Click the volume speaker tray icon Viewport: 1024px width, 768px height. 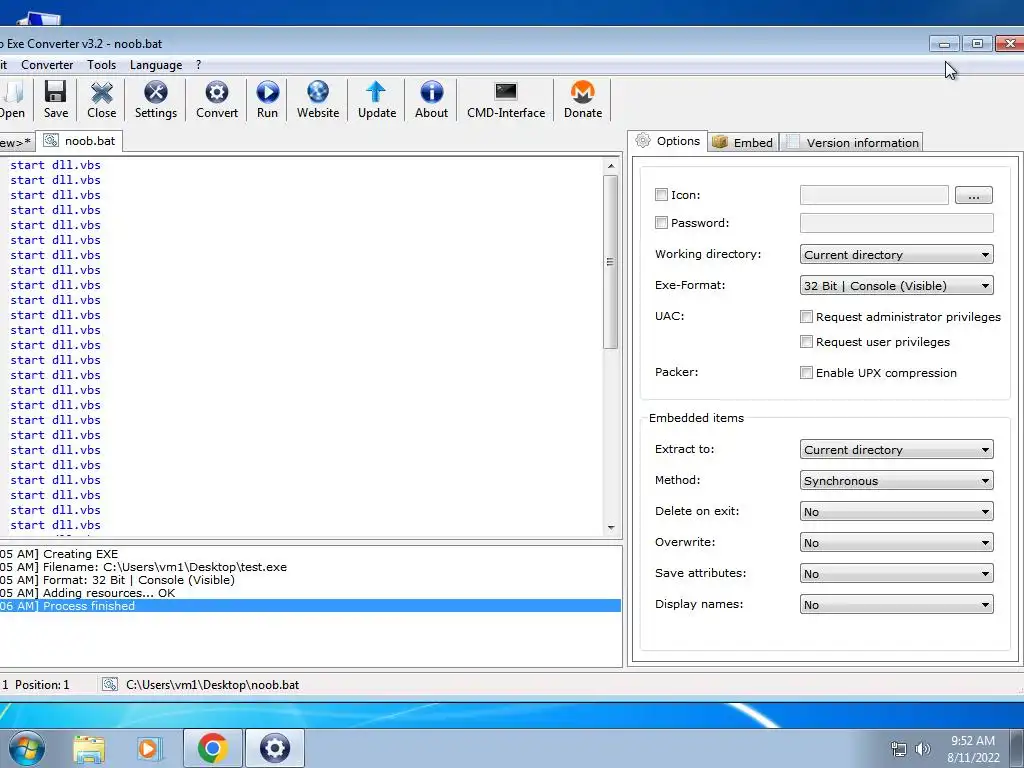click(922, 749)
